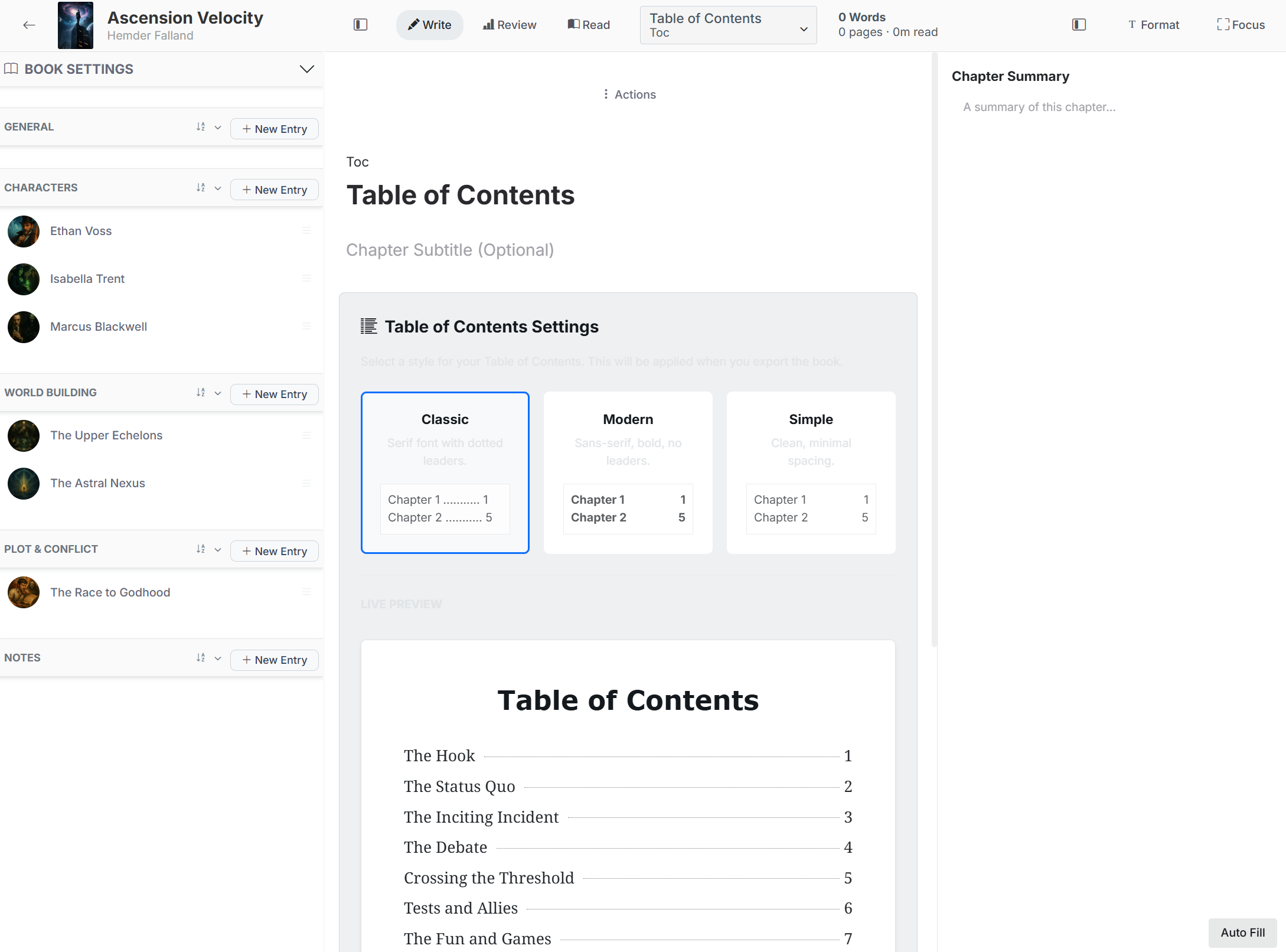
Task: Select the Simple table of contents style
Action: (x=811, y=472)
